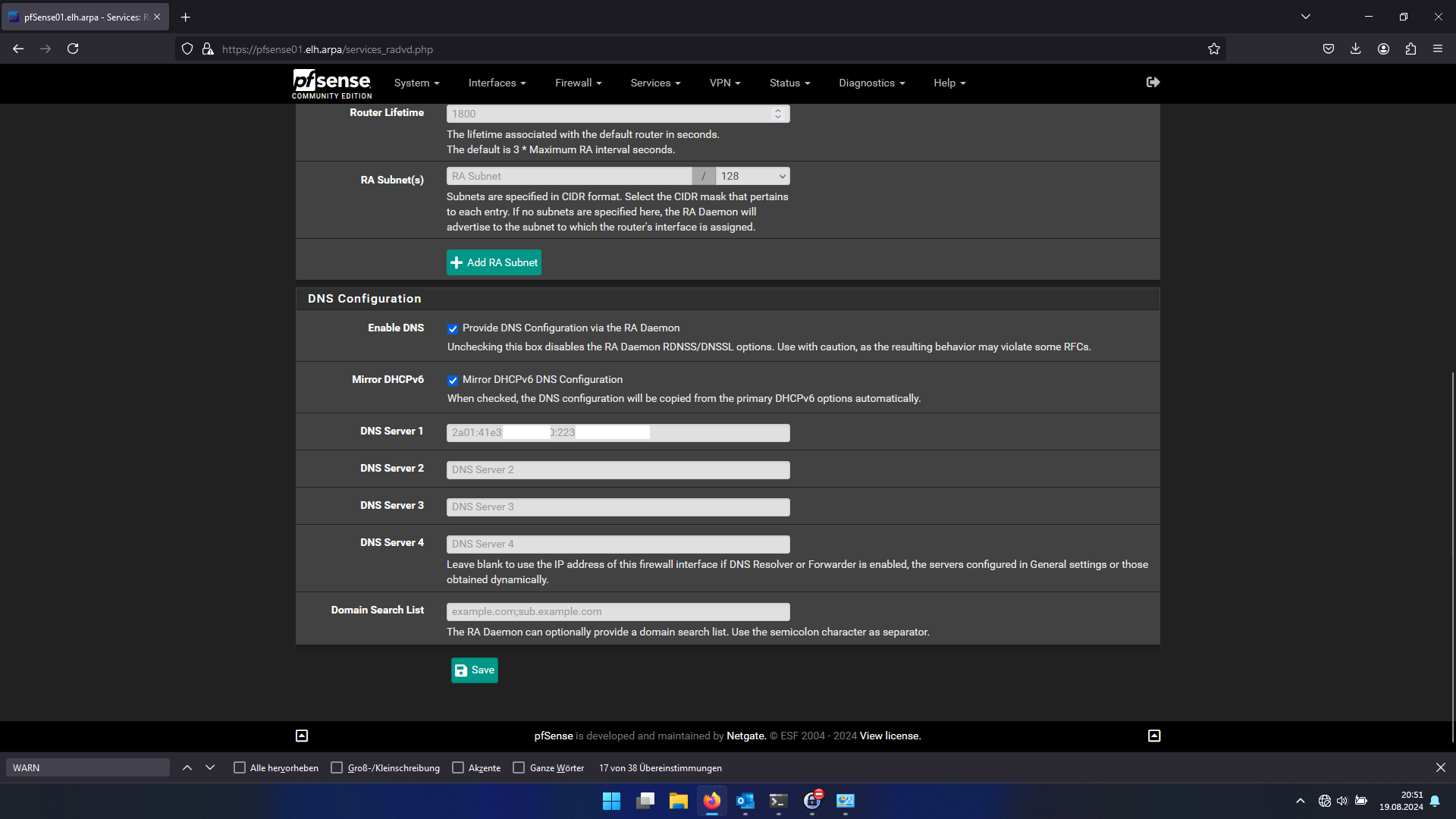Click the volume speaker tray icon
Viewport: 1456px width, 819px height.
click(1342, 801)
